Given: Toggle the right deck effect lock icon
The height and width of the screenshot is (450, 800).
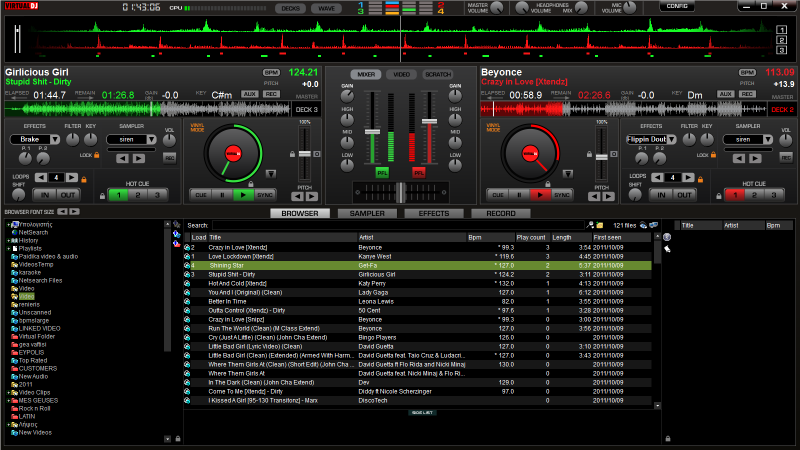Looking at the screenshot, I should click(x=713, y=155).
